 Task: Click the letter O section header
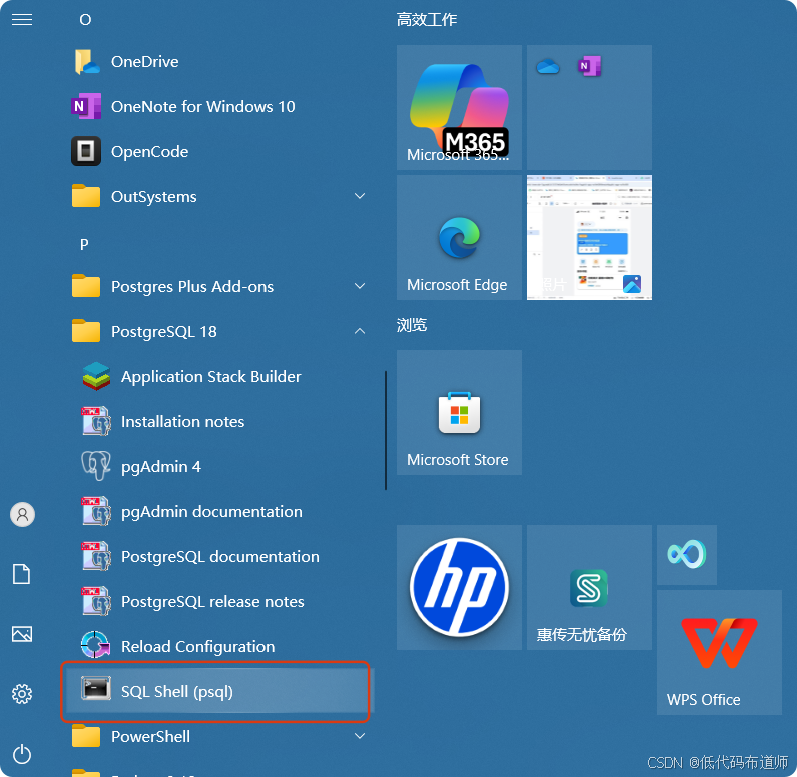85,20
